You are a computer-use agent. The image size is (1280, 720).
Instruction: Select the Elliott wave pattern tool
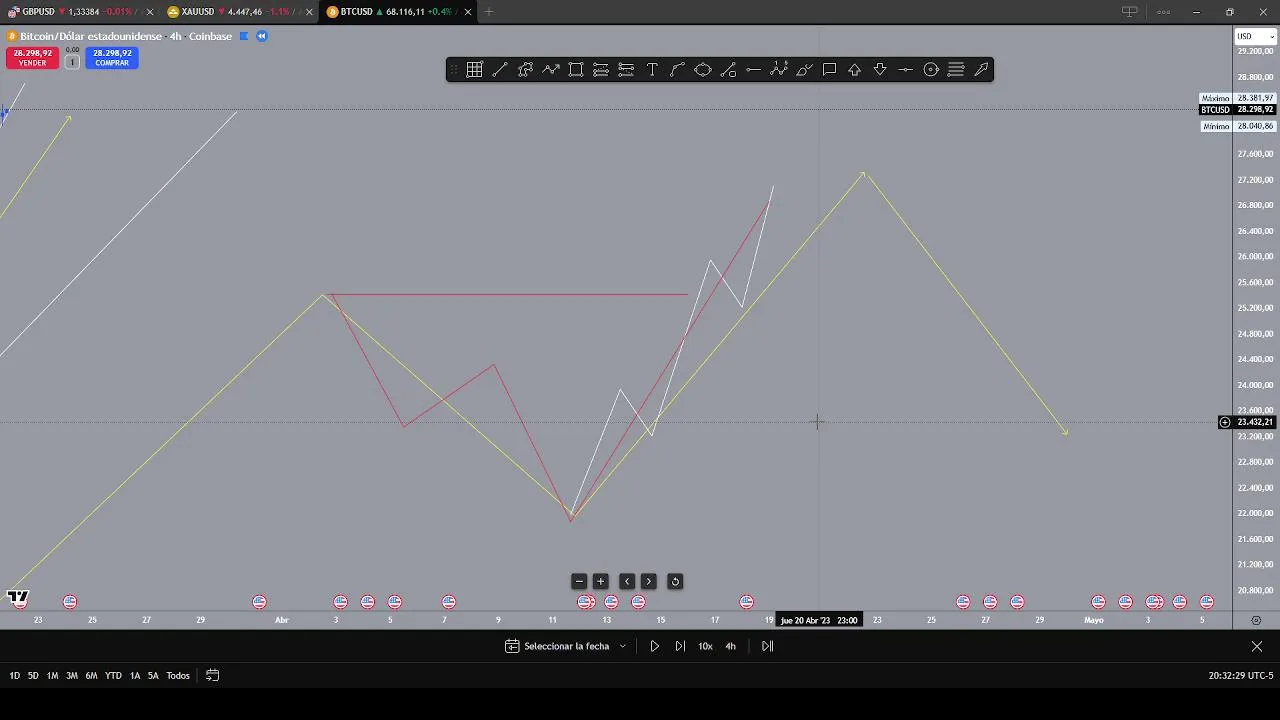779,69
